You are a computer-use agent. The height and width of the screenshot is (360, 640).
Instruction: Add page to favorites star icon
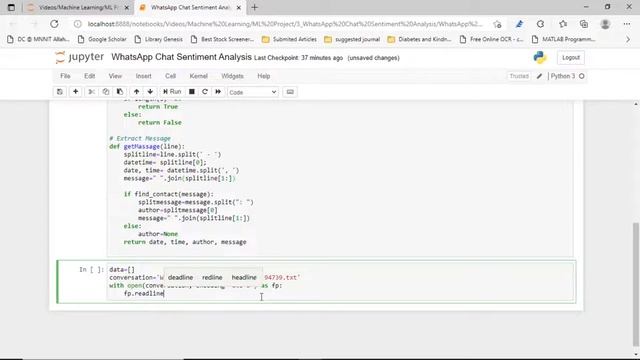pyautogui.click(x=497, y=24)
